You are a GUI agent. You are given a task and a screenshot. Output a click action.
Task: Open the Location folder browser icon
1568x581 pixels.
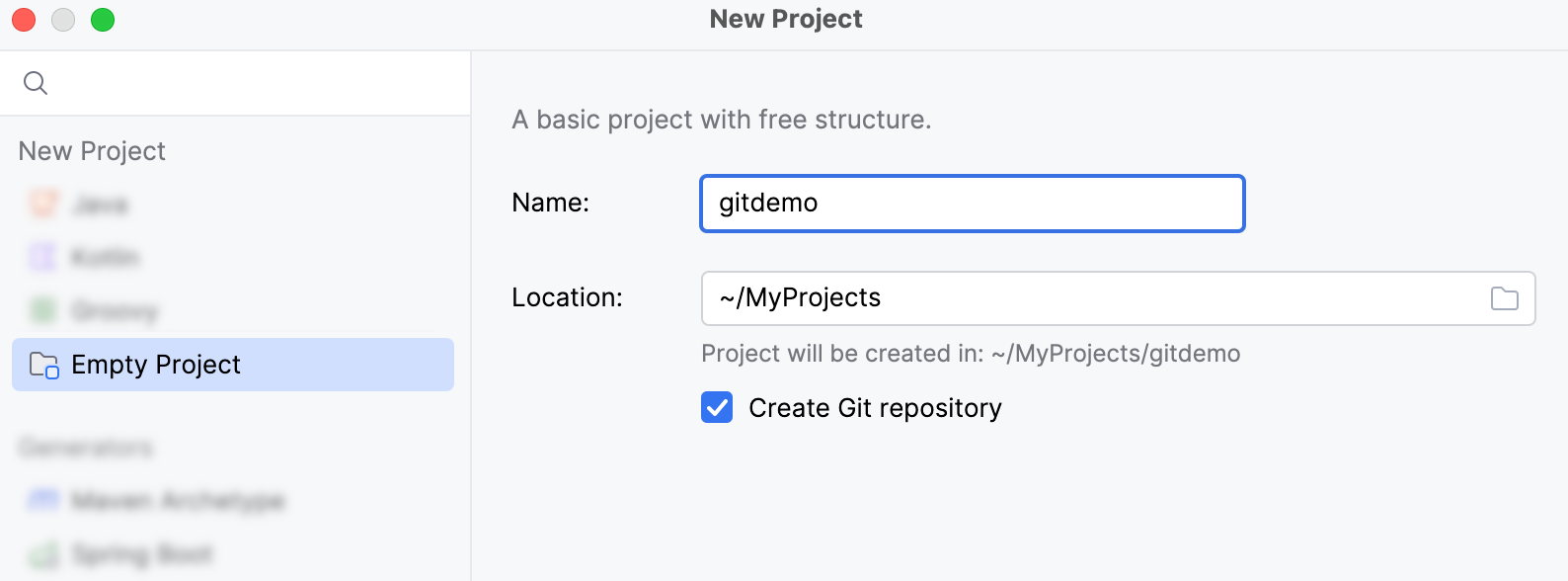click(1505, 297)
